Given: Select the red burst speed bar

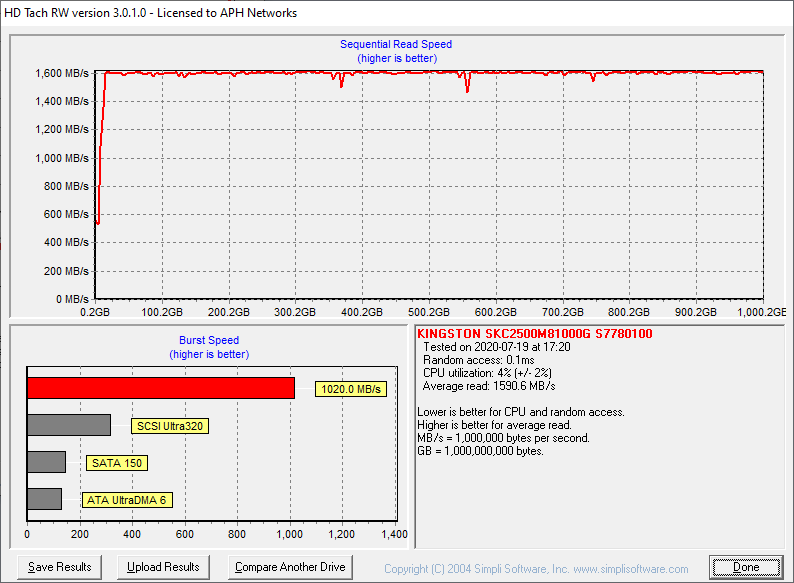Looking at the screenshot, I should [x=160, y=388].
